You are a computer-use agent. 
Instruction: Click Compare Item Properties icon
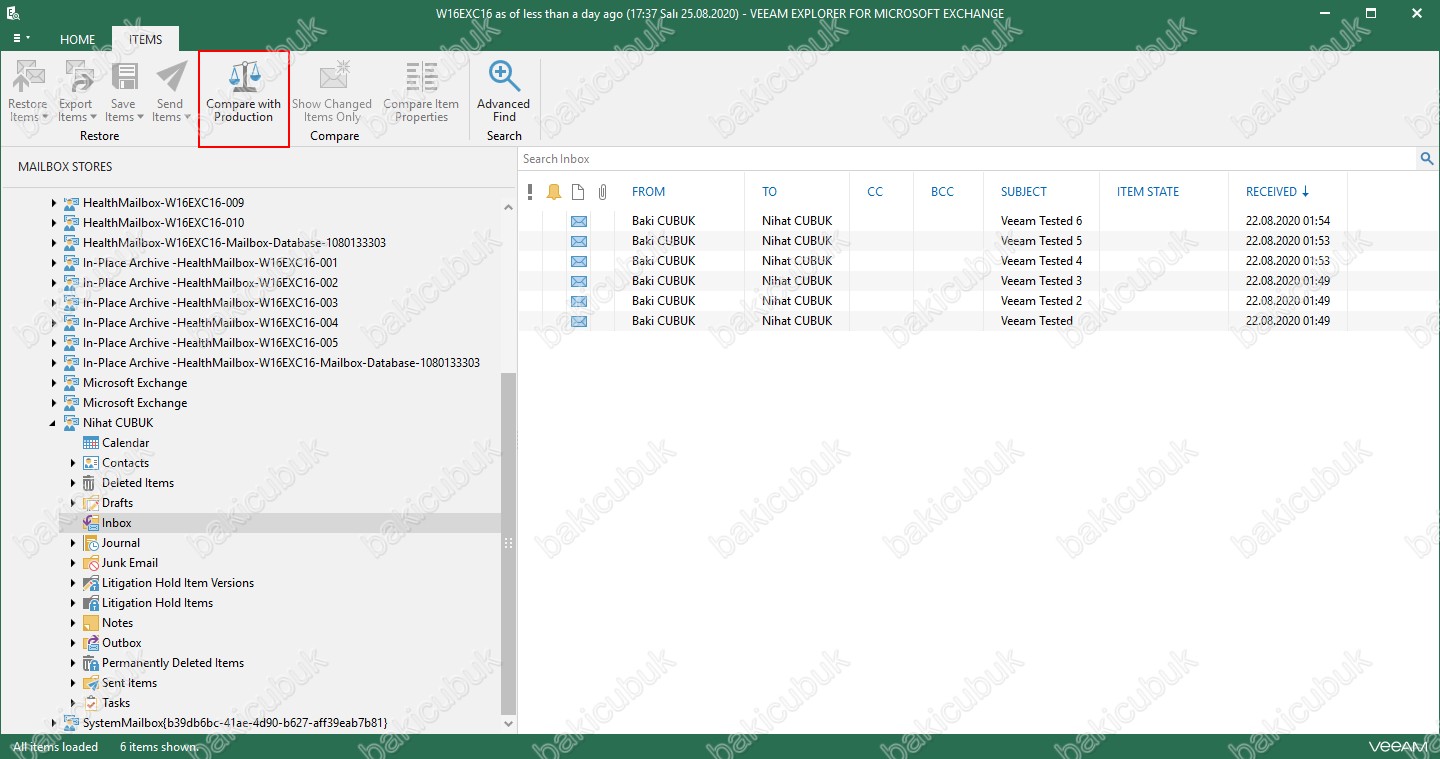click(421, 77)
